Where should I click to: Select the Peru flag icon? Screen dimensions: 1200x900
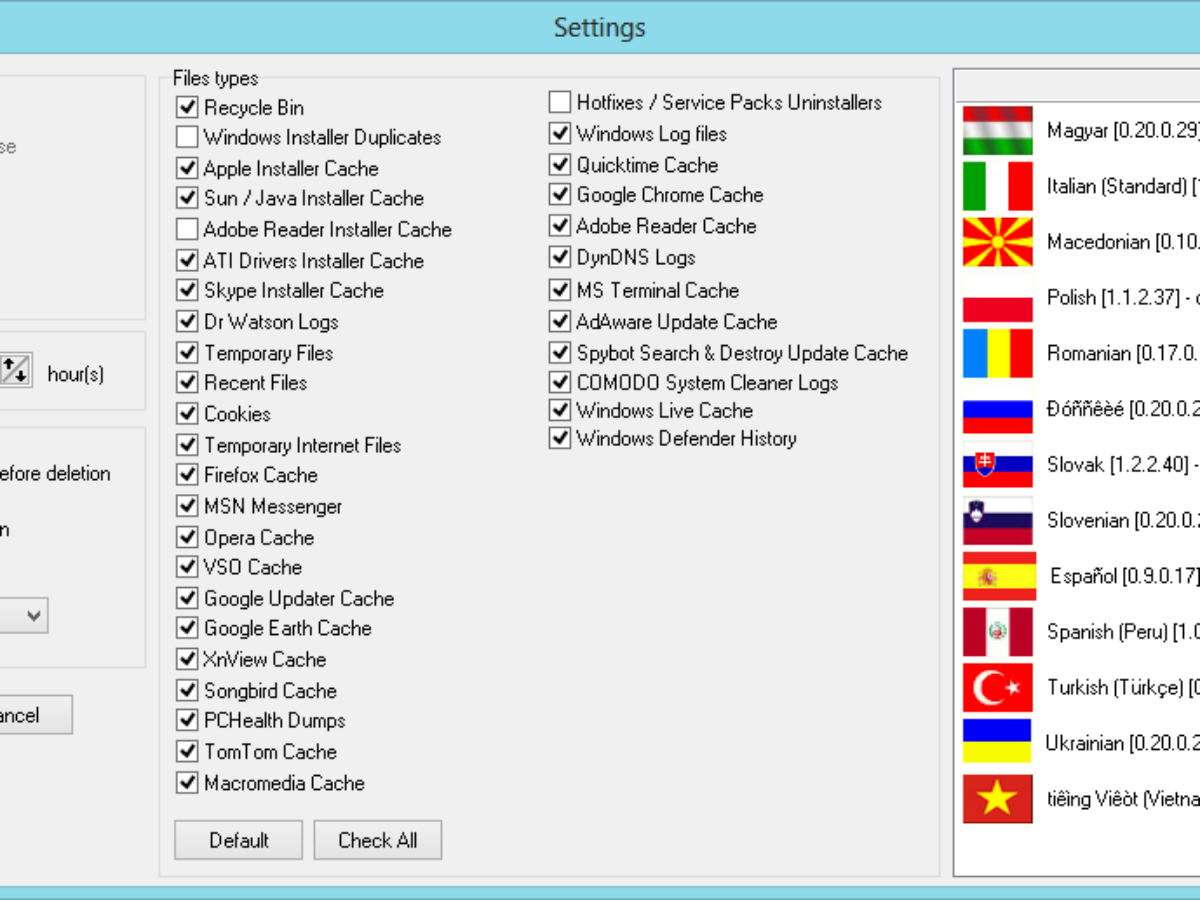[x=998, y=631]
